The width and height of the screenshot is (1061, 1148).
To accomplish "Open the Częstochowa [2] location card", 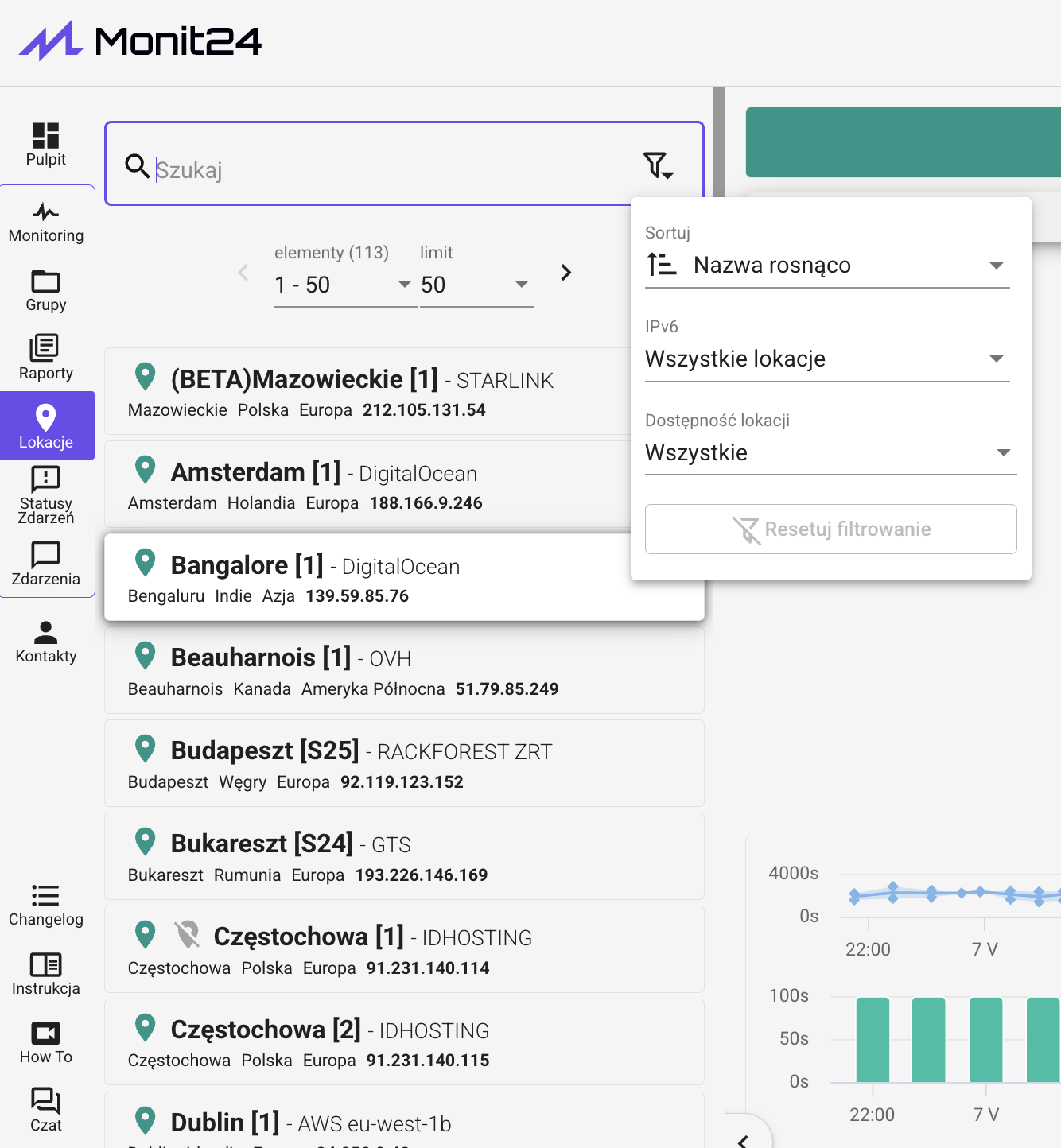I will (x=404, y=1042).
